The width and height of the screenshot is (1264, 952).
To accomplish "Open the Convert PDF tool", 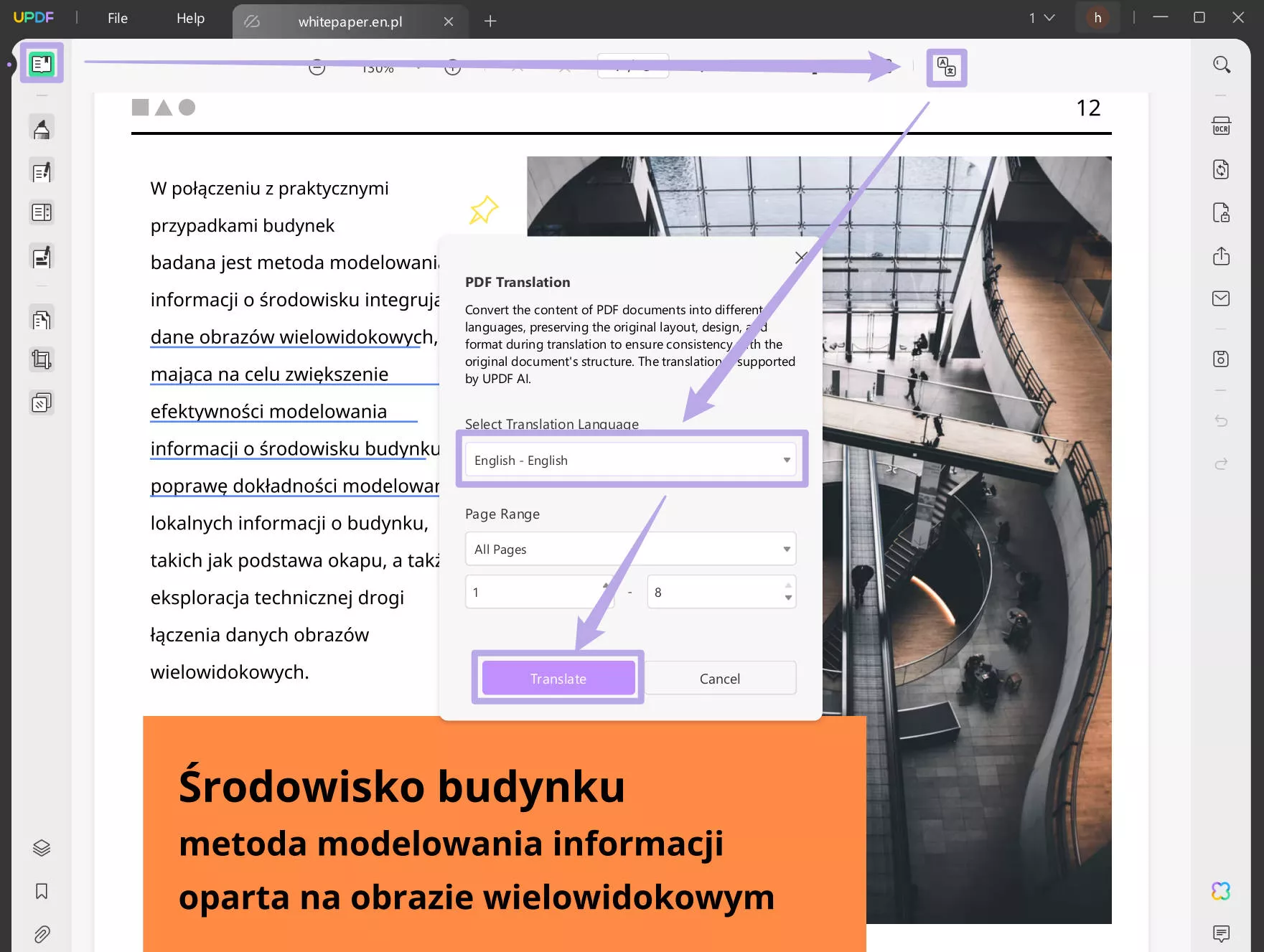I will (1221, 169).
